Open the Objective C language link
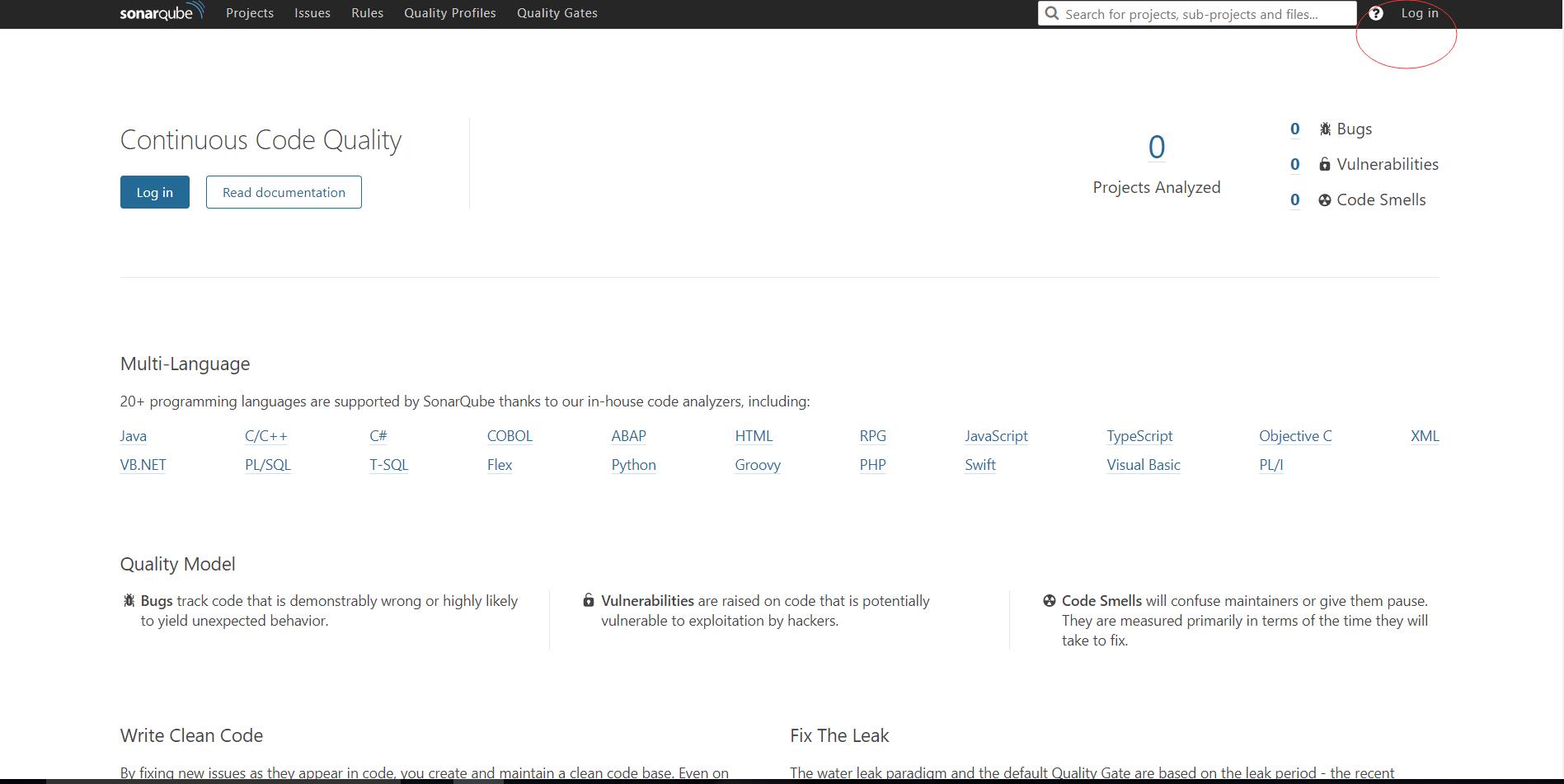This screenshot has height=784, width=1564. (1295, 436)
